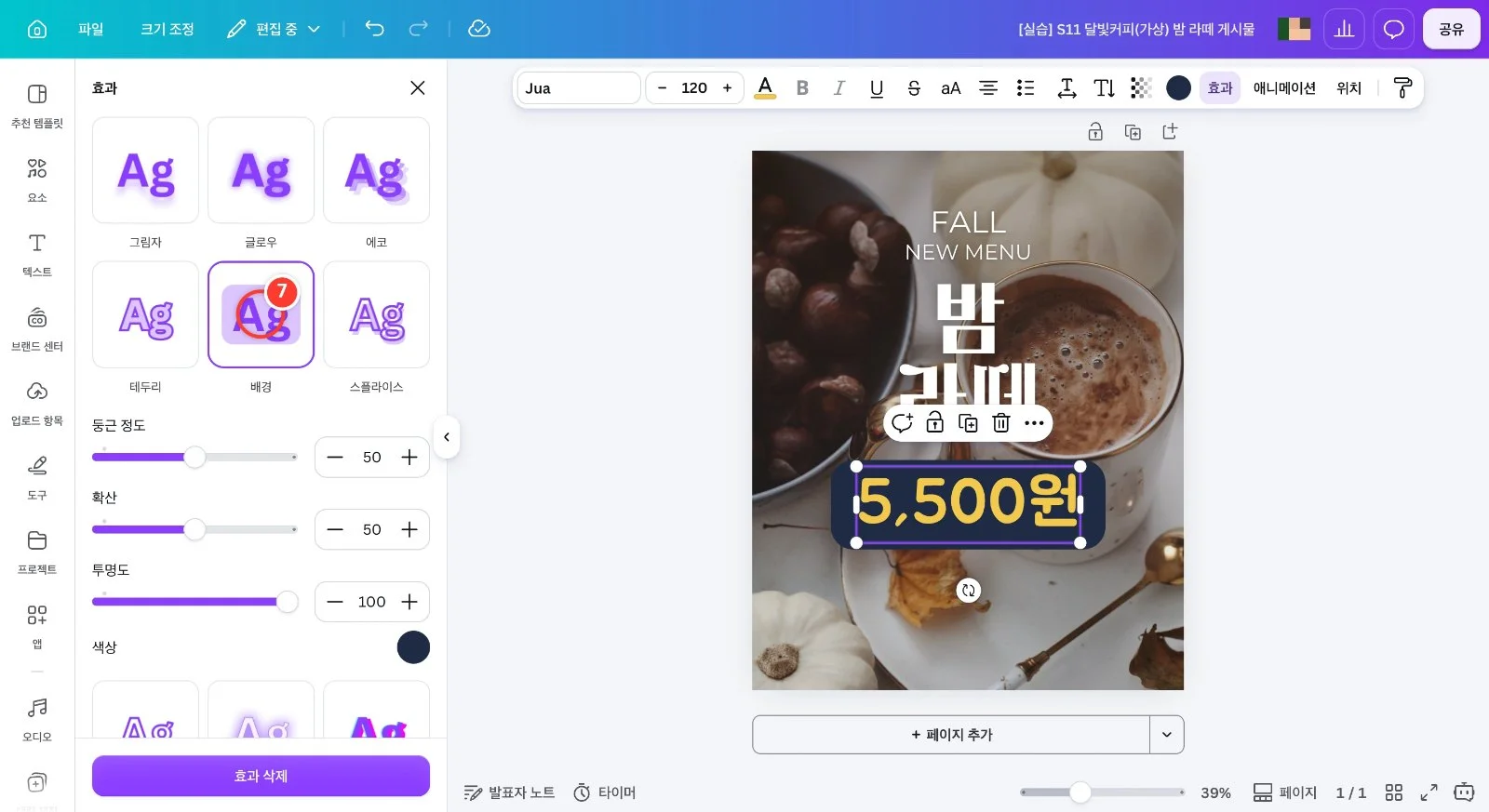1489x812 pixels.
Task: Toggle bulleted list
Action: pos(1026,88)
